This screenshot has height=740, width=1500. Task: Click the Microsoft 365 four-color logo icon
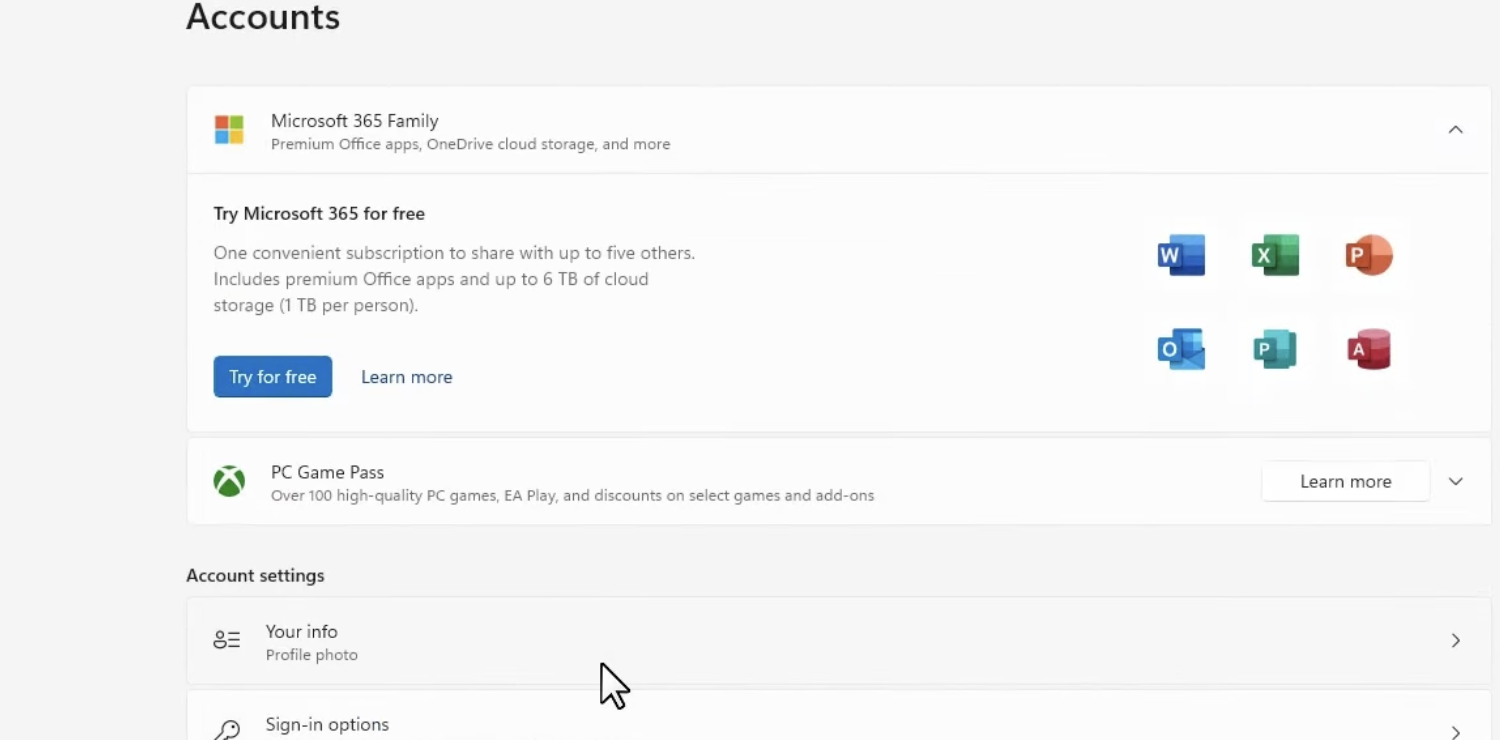(229, 130)
